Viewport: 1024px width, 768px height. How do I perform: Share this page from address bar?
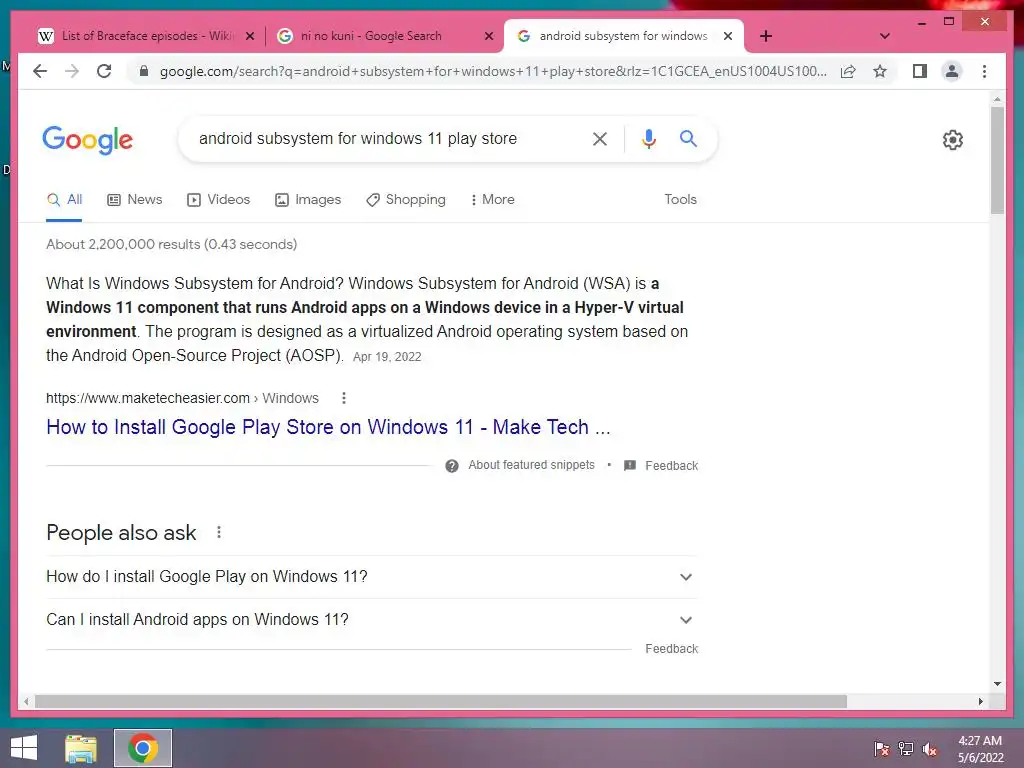point(848,71)
